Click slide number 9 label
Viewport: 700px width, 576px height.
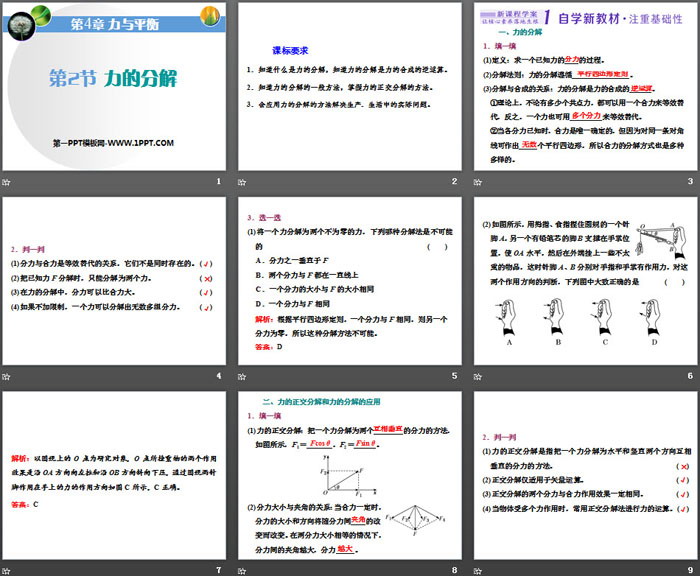pos(690,570)
